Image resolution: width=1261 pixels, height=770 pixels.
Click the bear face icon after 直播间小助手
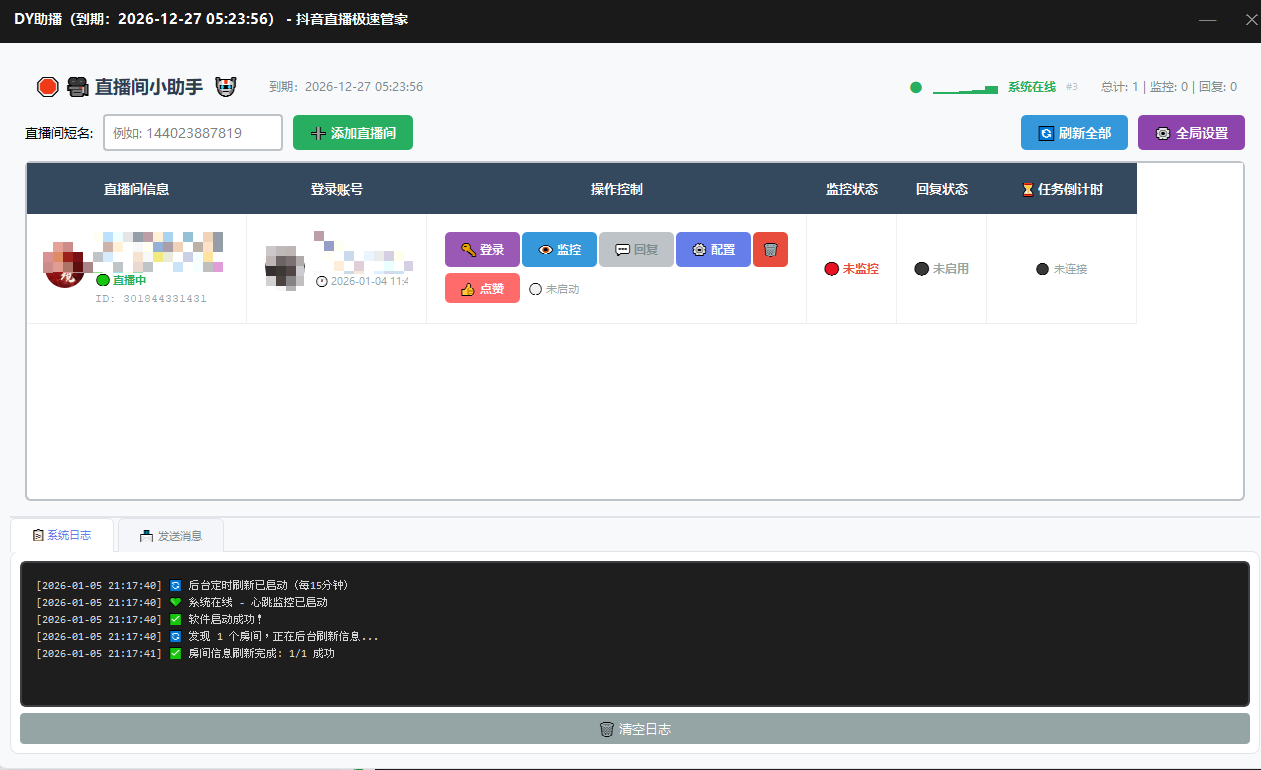(225, 87)
